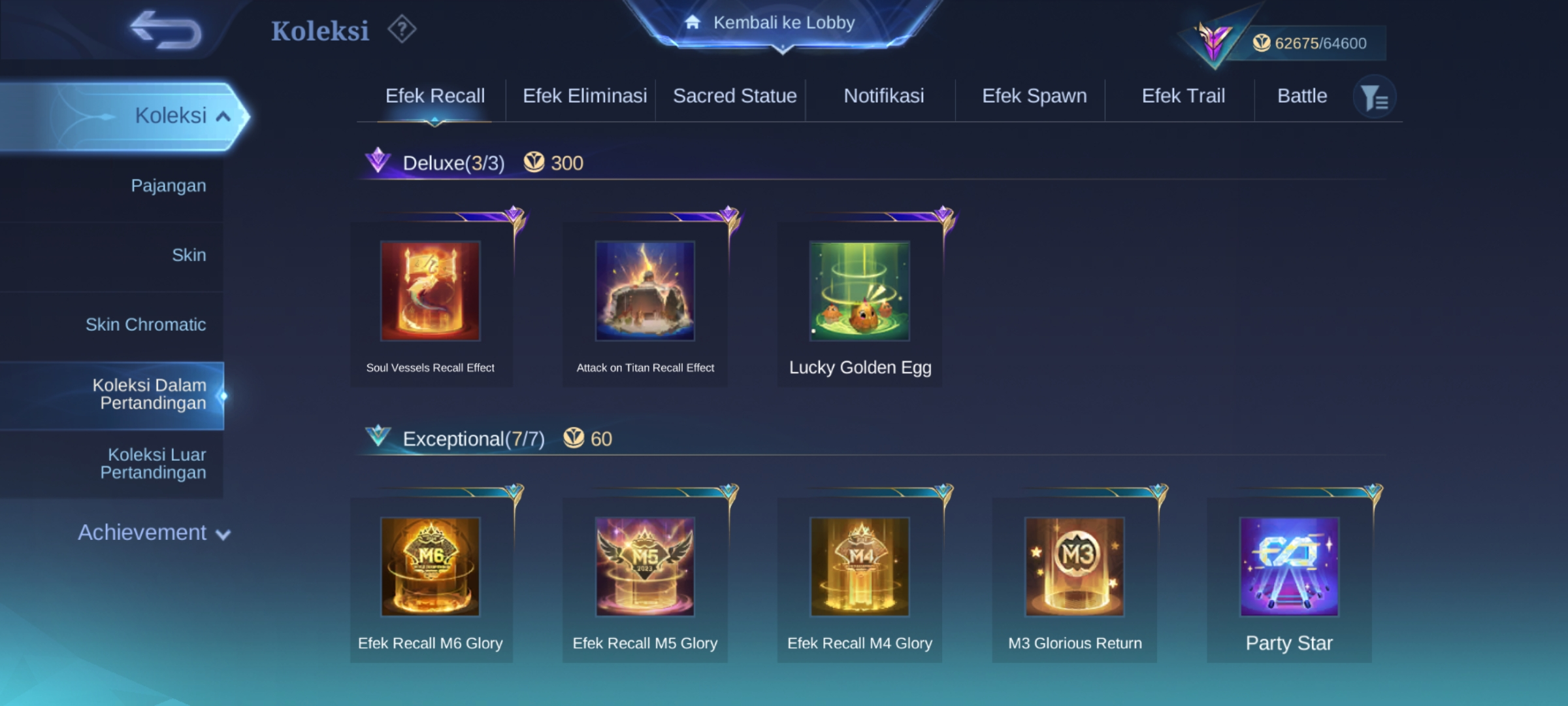The image size is (1568, 706).
Task: Expand the Achievement sidebar section
Action: point(154,533)
